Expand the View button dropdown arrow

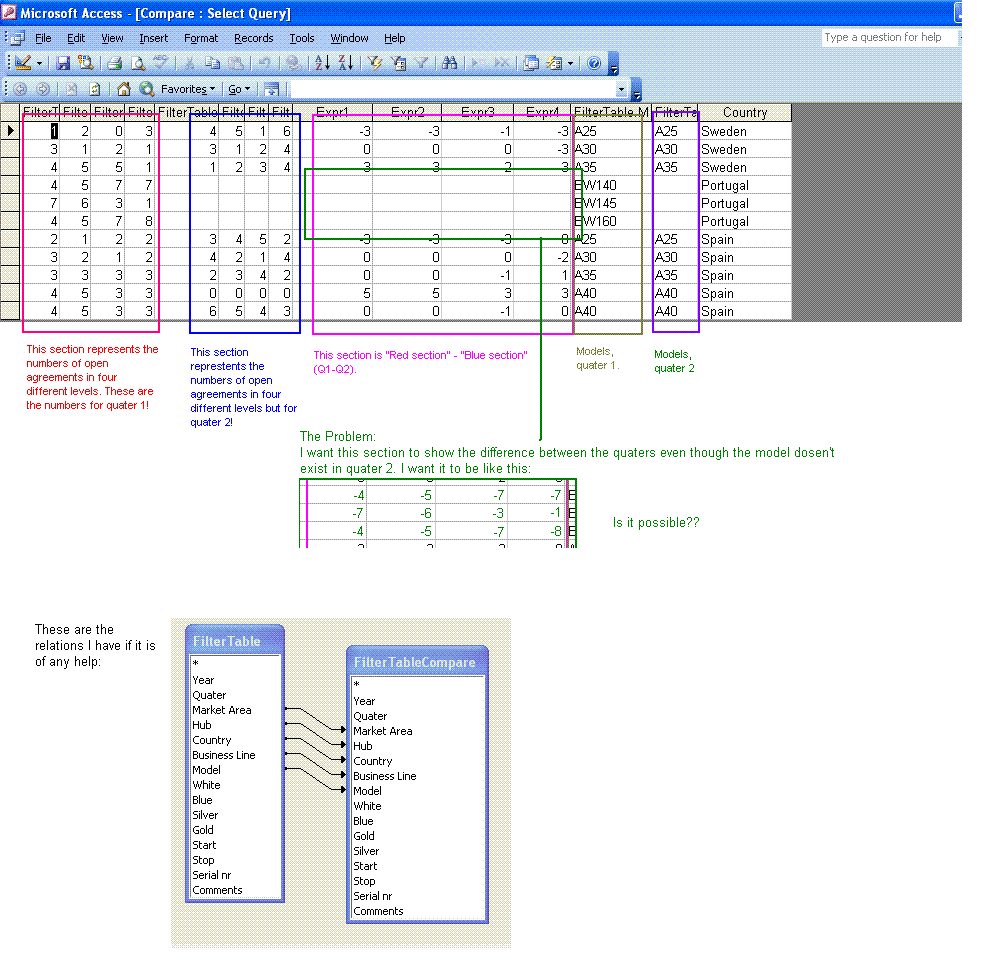coord(40,63)
